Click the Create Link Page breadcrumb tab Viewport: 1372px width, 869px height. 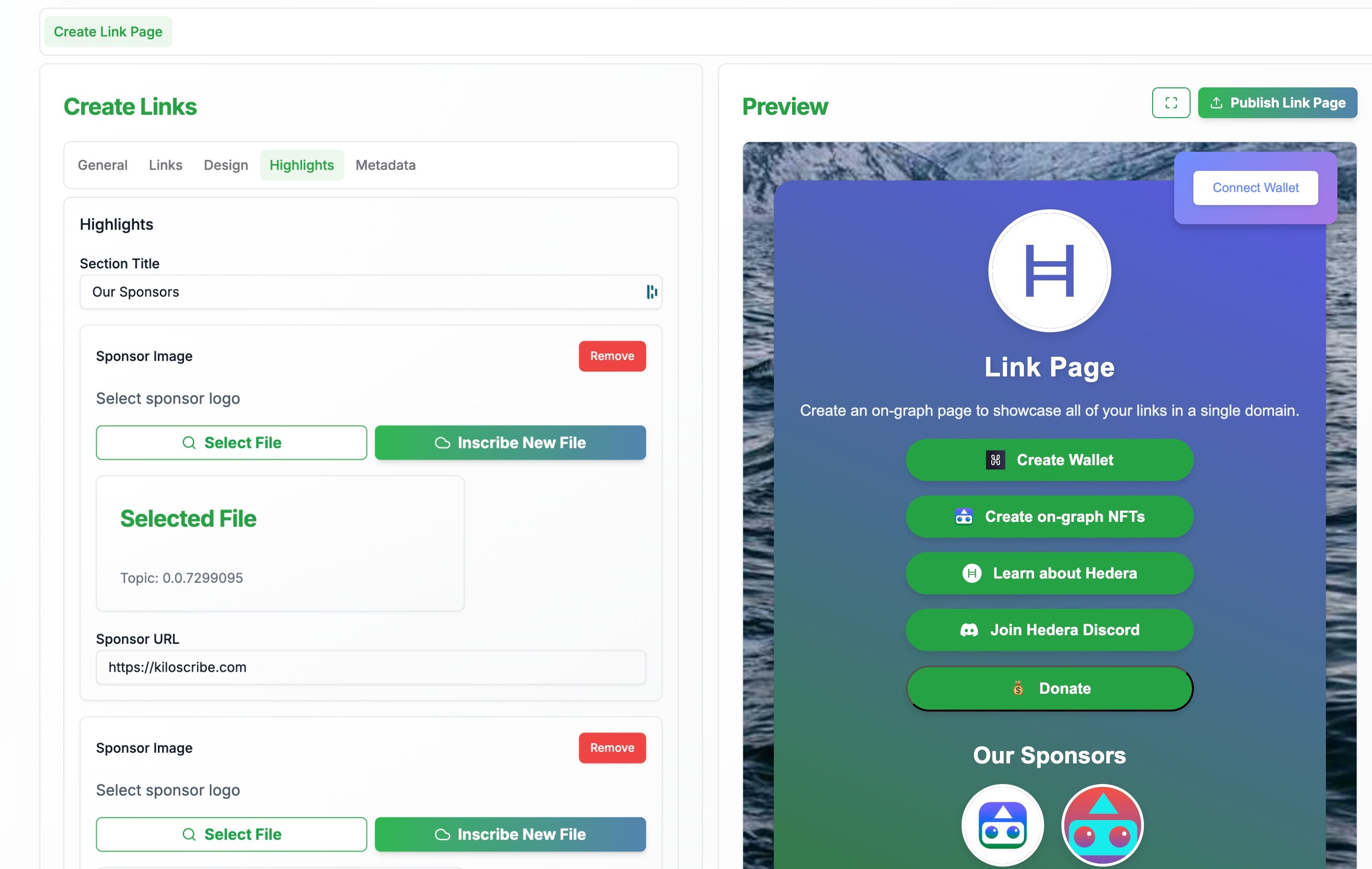(x=108, y=31)
